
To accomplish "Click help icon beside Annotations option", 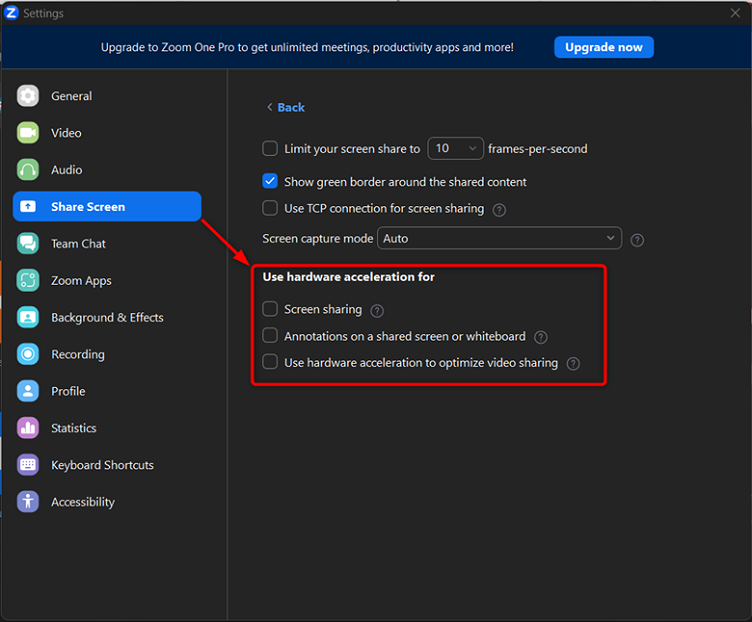I will 540,338.
